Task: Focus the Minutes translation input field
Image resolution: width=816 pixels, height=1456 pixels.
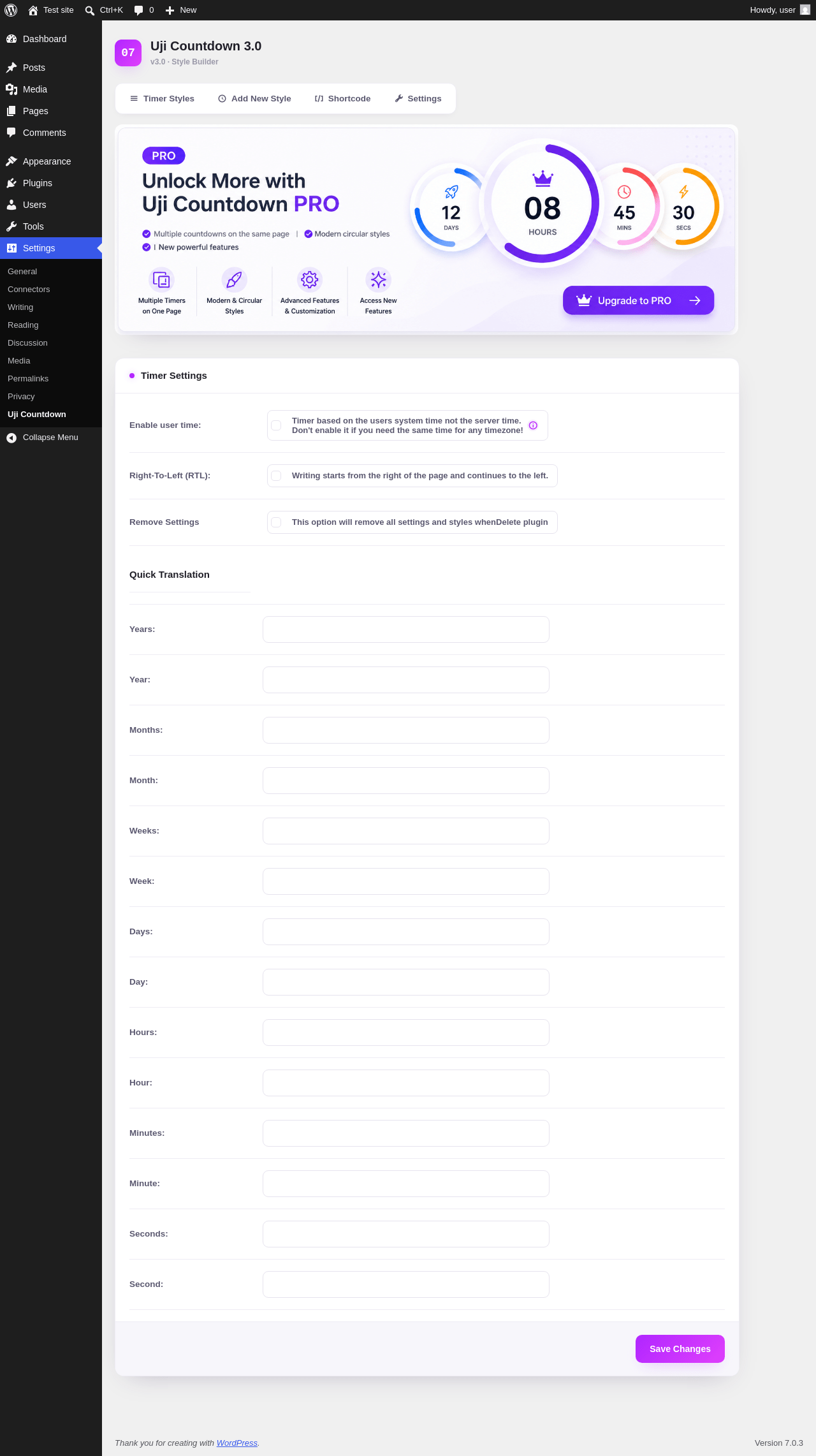Action: coord(406,1133)
